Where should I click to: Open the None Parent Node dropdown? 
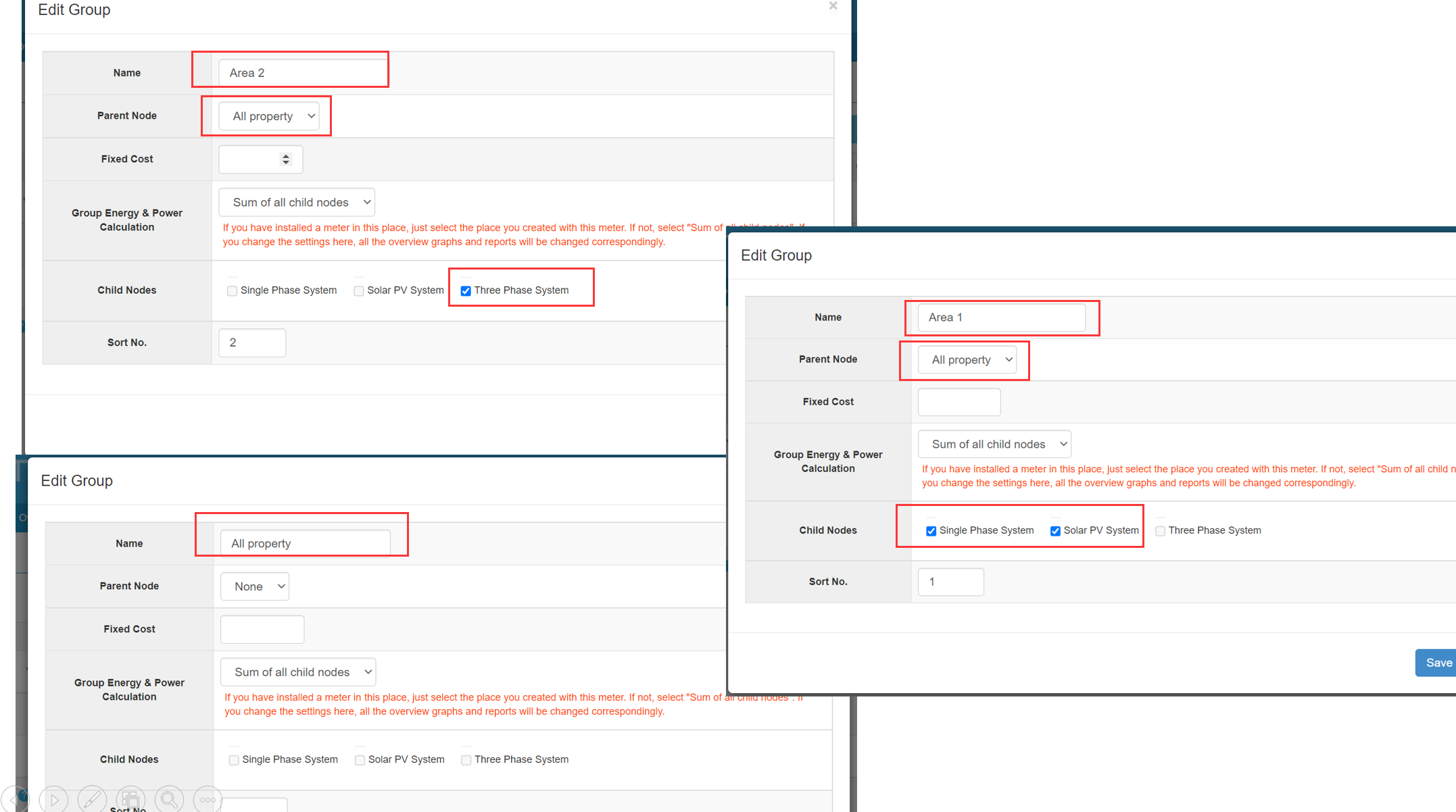point(255,586)
